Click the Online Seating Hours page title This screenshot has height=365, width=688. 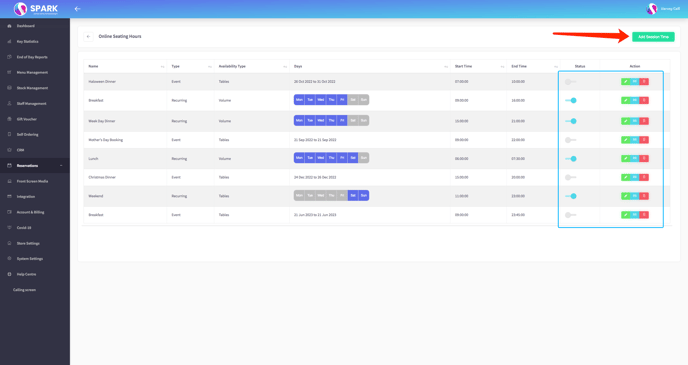pyautogui.click(x=120, y=36)
